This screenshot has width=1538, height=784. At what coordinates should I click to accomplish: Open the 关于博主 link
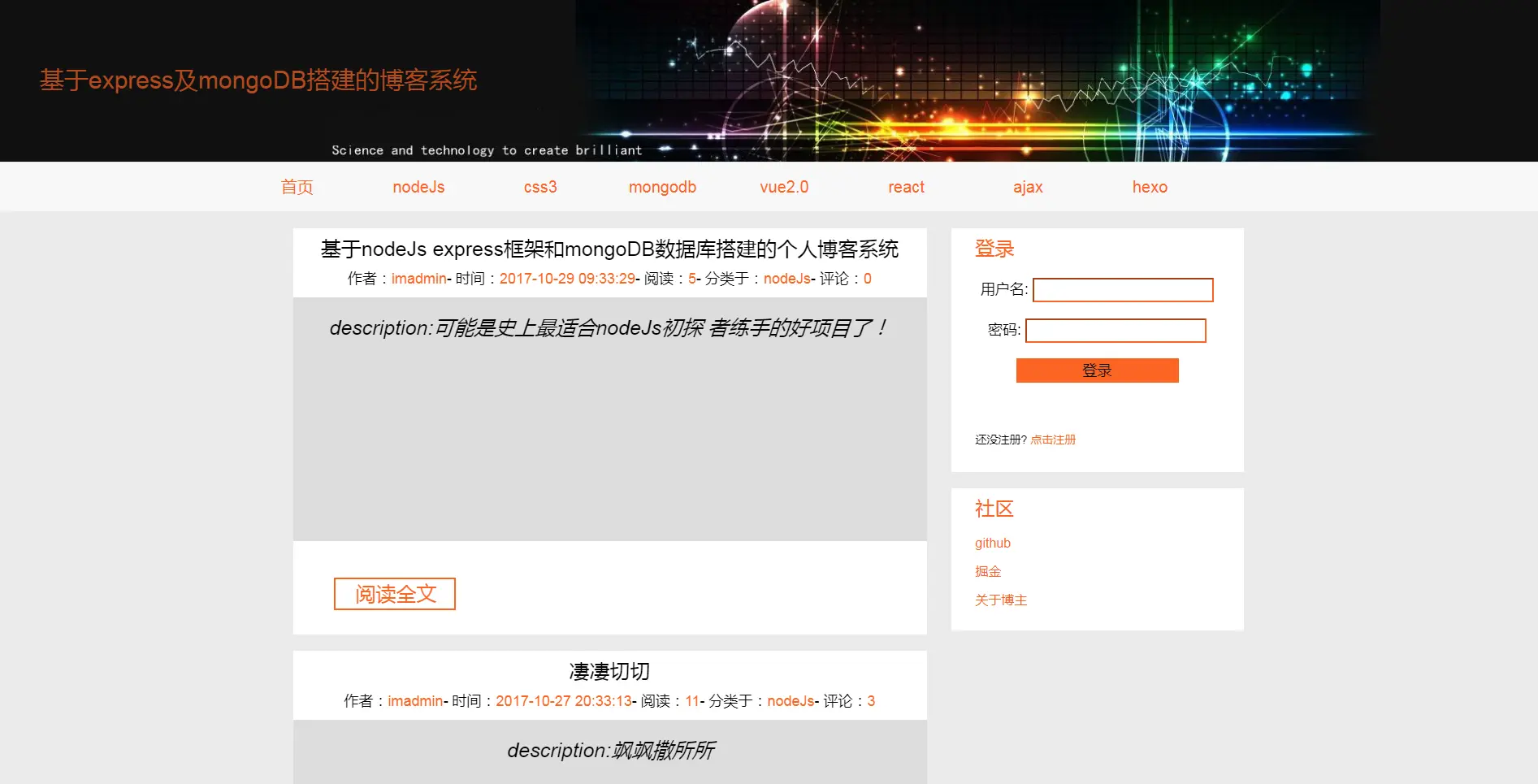click(1000, 600)
